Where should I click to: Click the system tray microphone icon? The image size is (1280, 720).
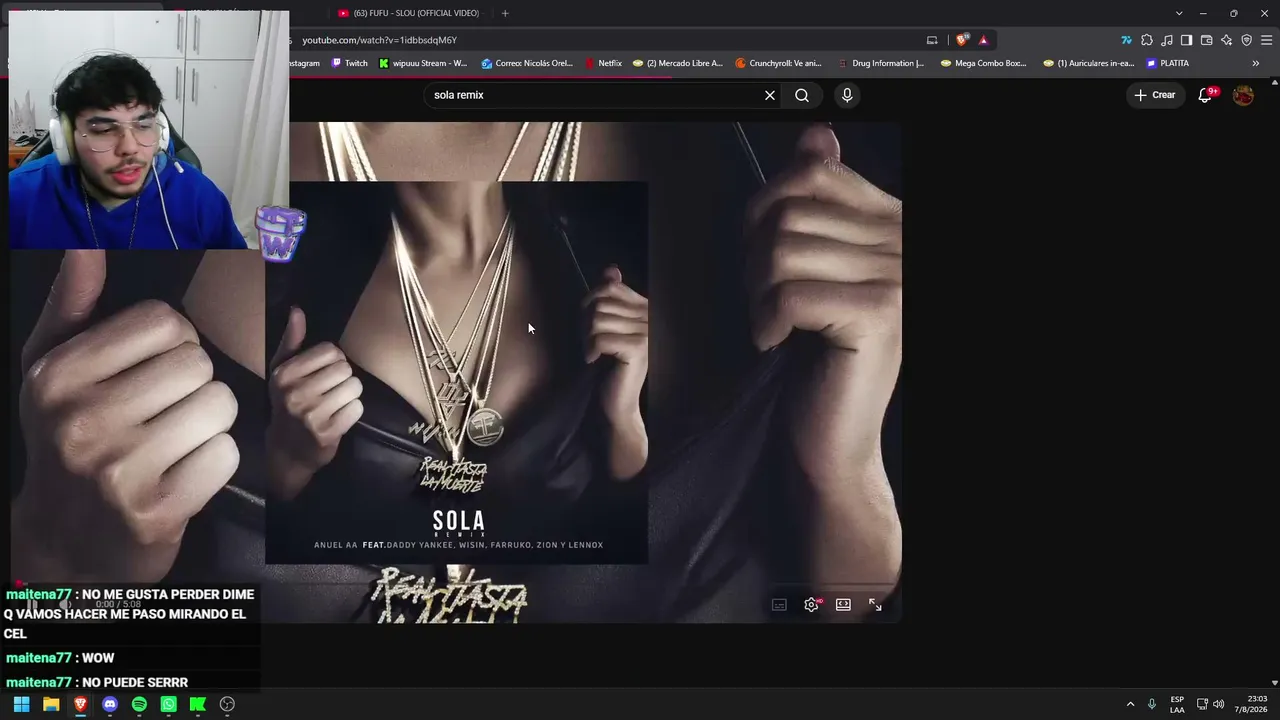point(1152,704)
